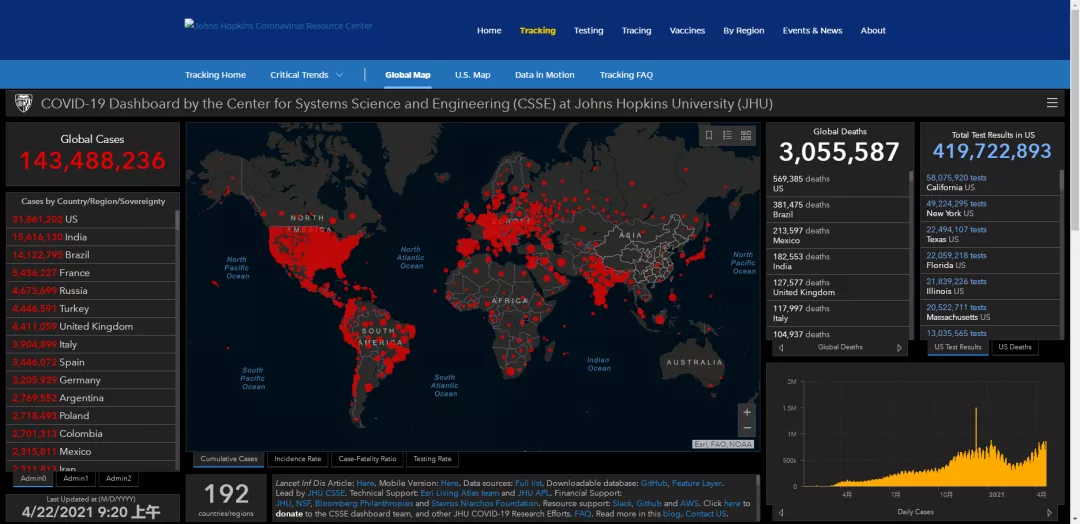Select the Cumulative Cases map tab
The width and height of the screenshot is (1080, 524).
229,459
